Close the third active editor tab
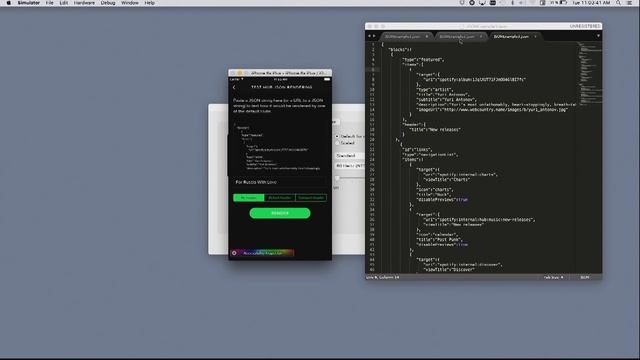This screenshot has width=640, height=360. [x=536, y=37]
